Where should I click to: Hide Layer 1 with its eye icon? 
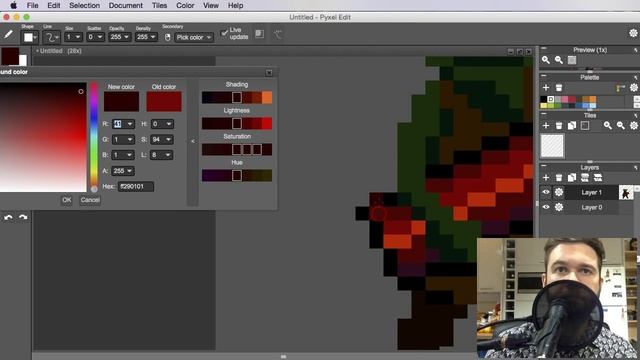[546, 192]
